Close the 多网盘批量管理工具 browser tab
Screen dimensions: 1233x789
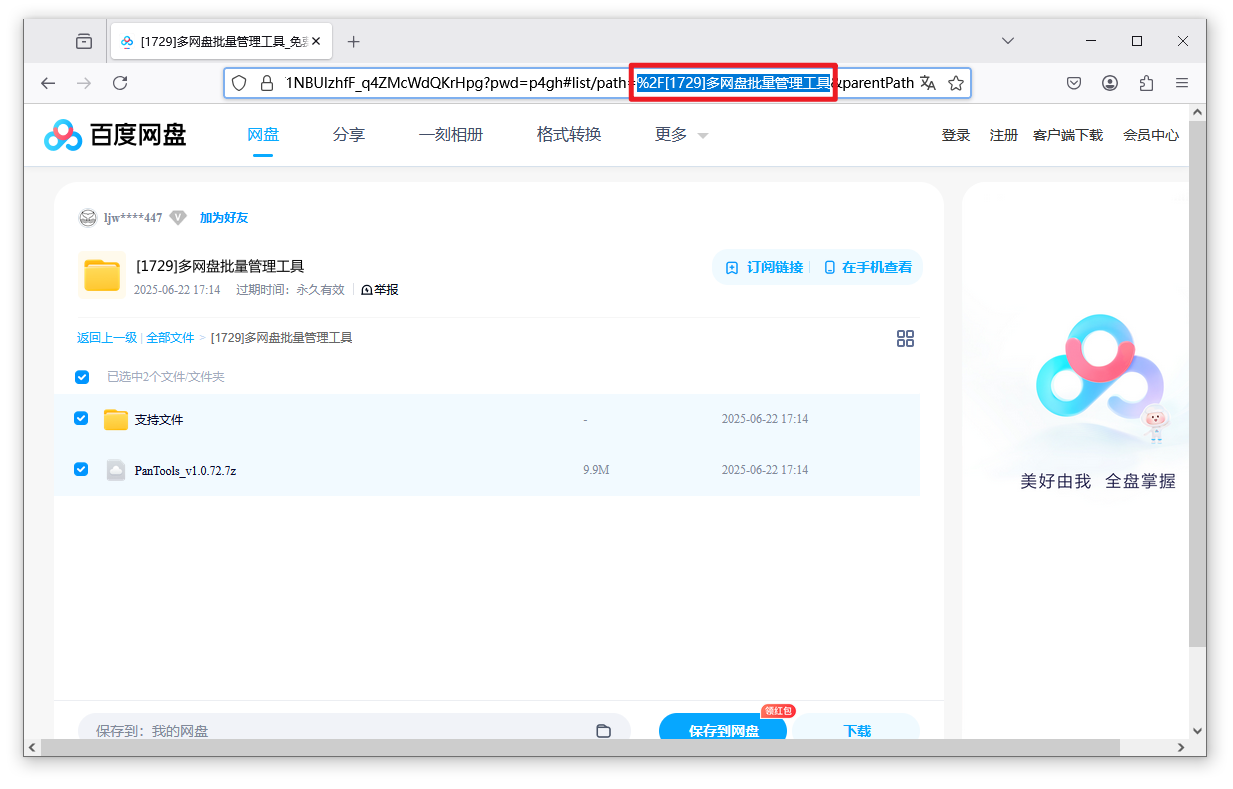coord(317,41)
